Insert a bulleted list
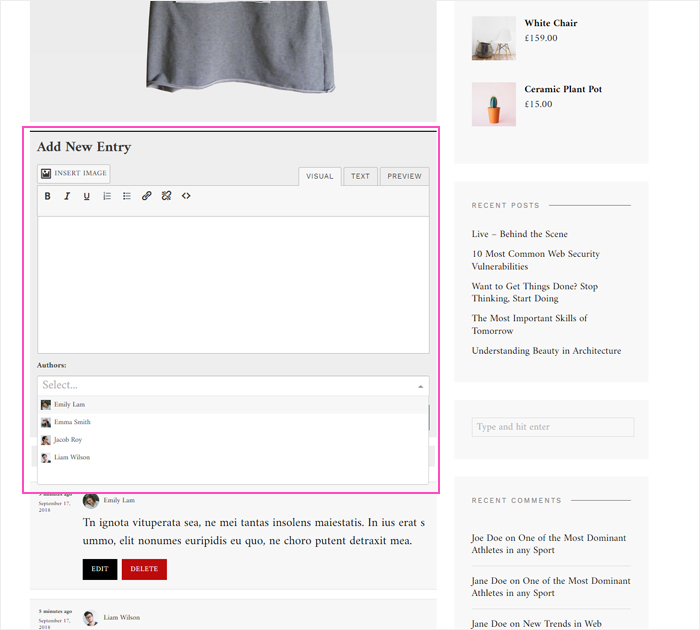The image size is (700, 630). pyautogui.click(x=127, y=196)
